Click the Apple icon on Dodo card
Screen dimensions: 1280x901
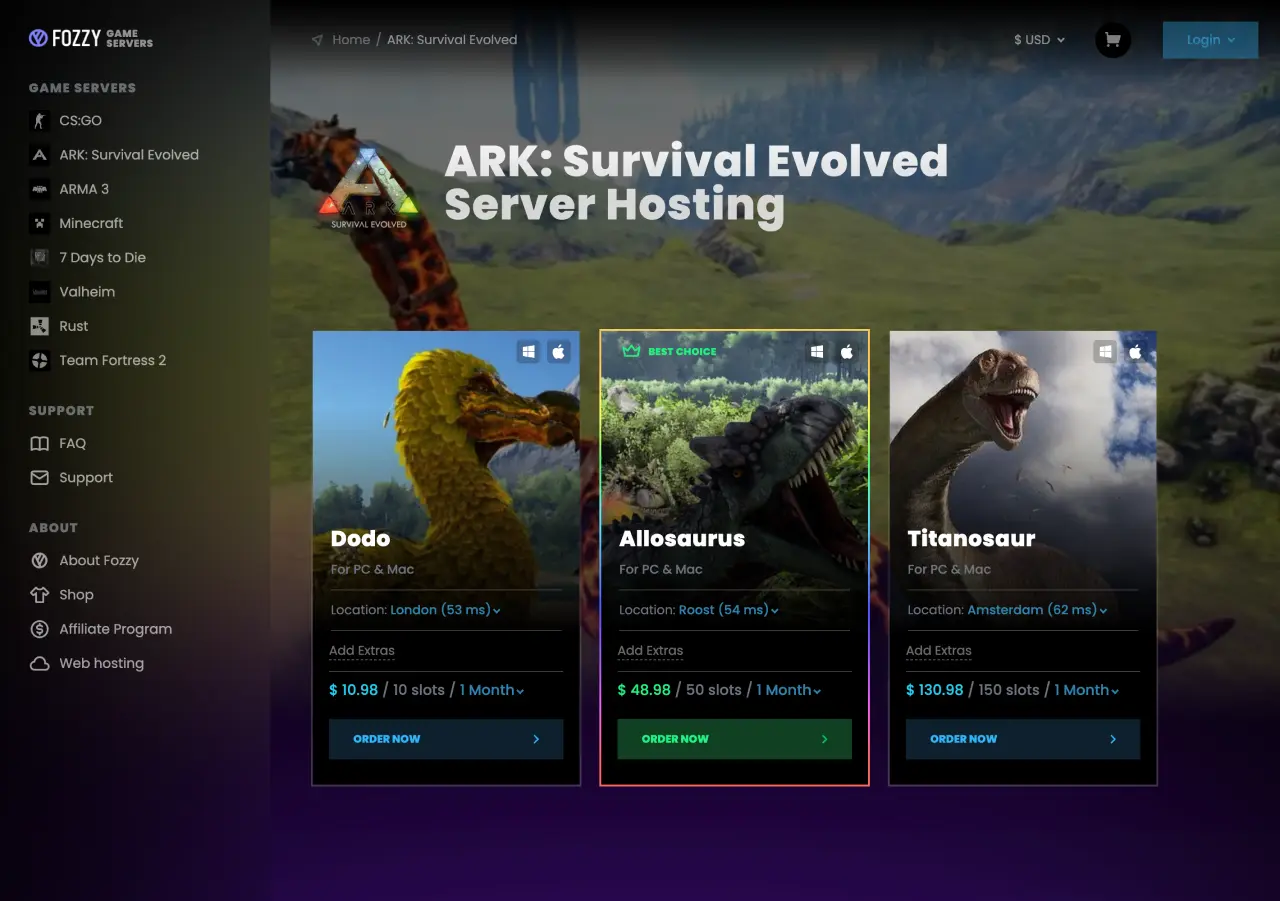(559, 351)
